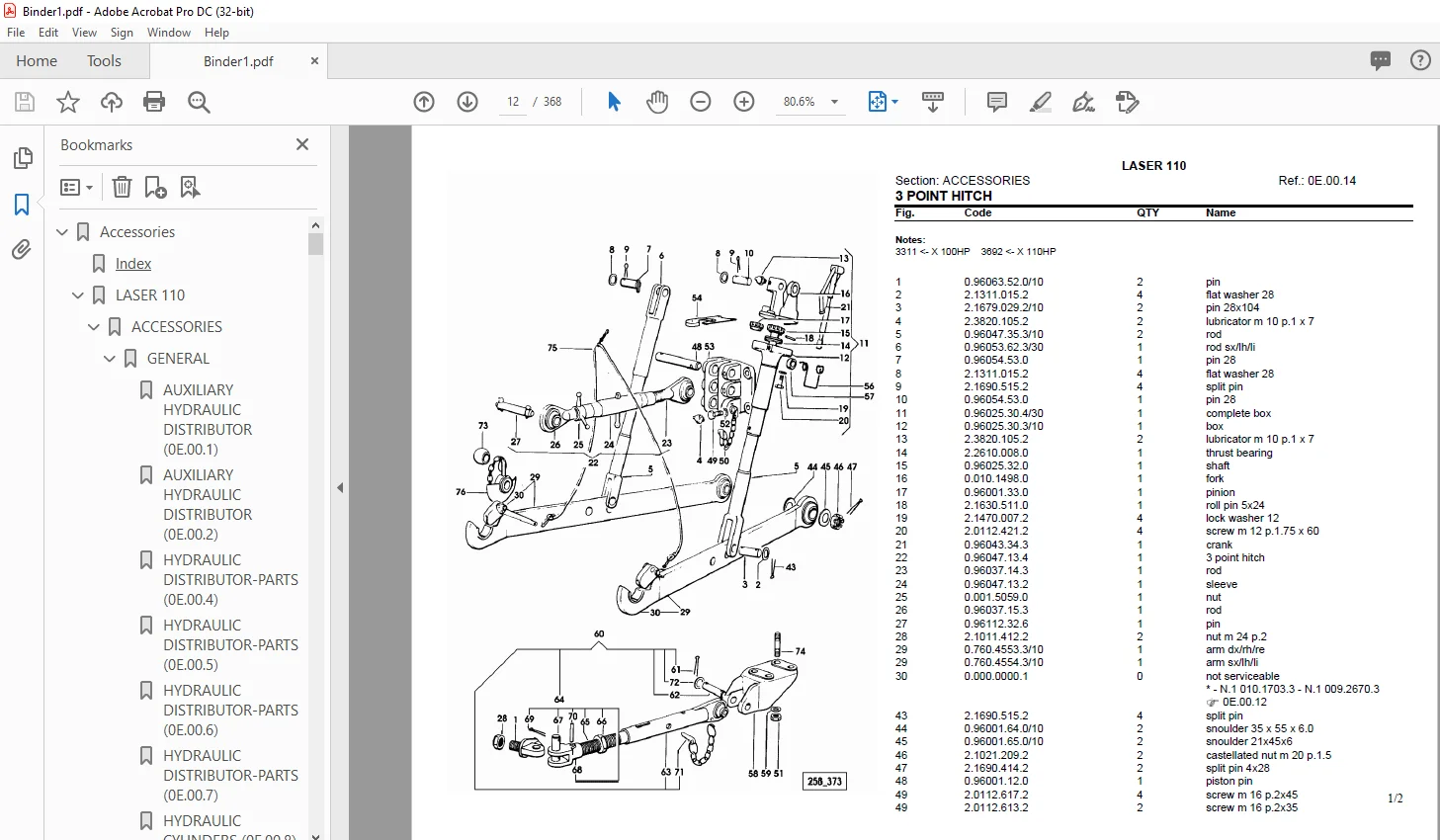This screenshot has height=840, width=1440.
Task: Collapse the GENERAL bookmark node
Action: tap(110, 359)
